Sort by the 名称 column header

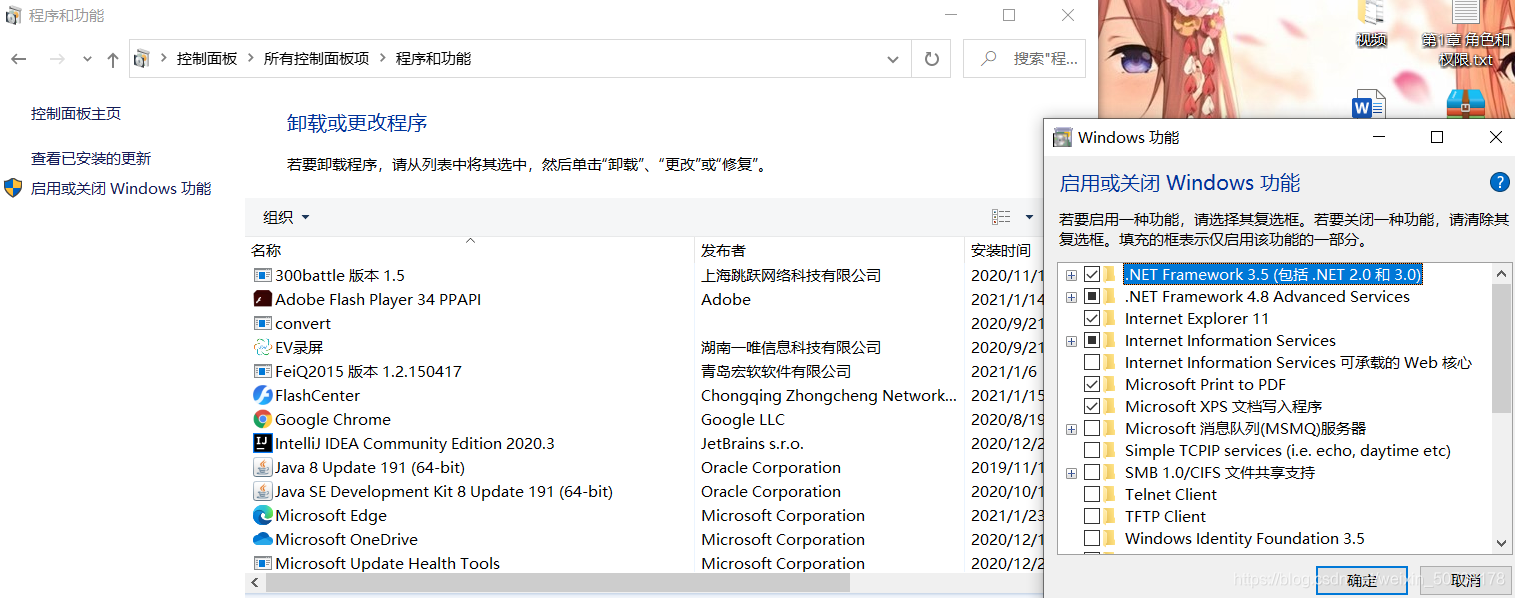coord(266,250)
